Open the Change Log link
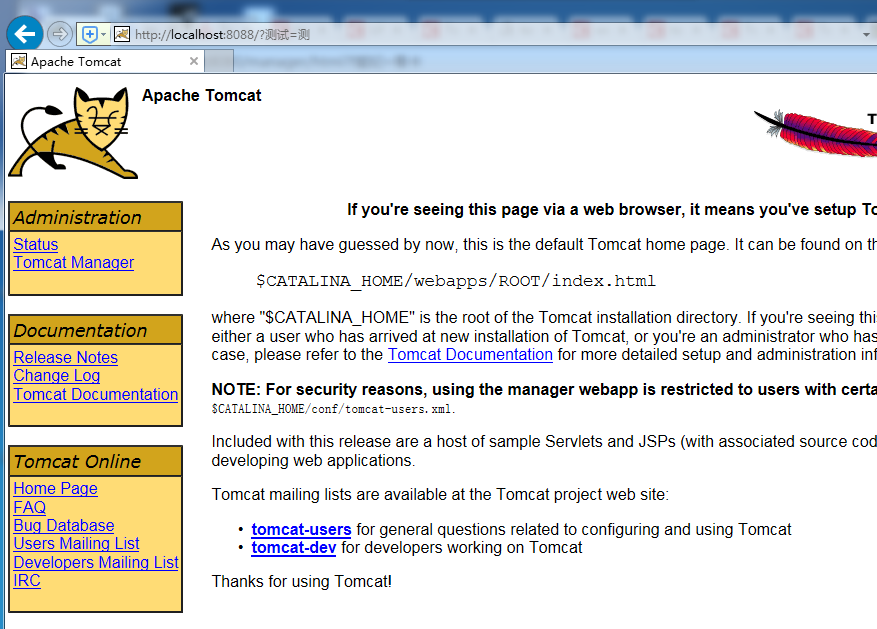The image size is (877, 629). click(56, 376)
